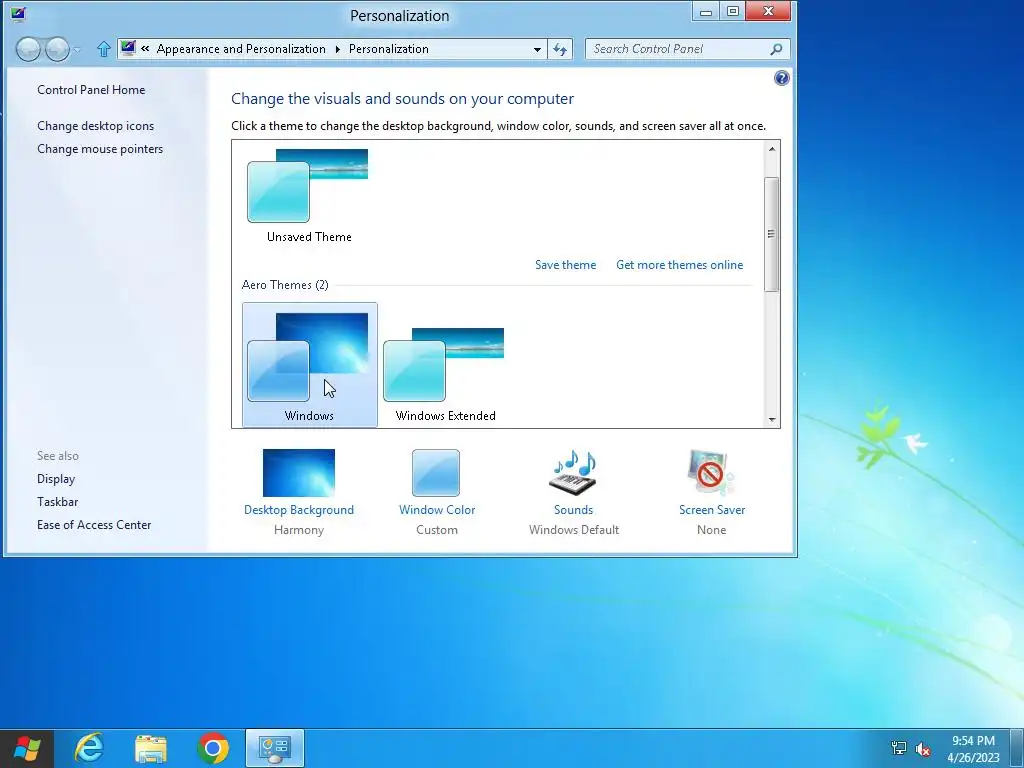Click Get more themes online link

[679, 264]
